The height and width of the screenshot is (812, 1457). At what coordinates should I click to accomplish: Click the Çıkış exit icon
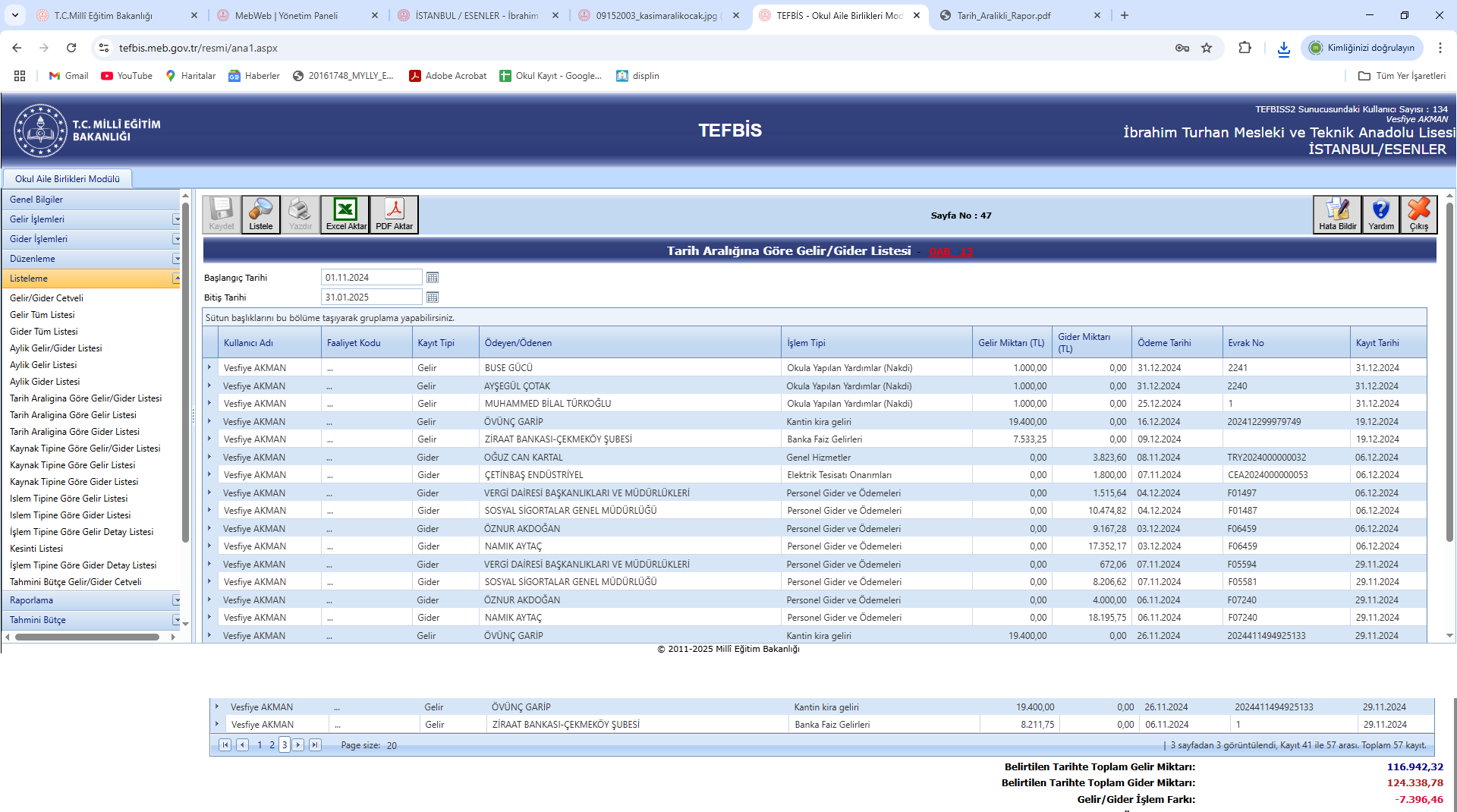(x=1418, y=215)
